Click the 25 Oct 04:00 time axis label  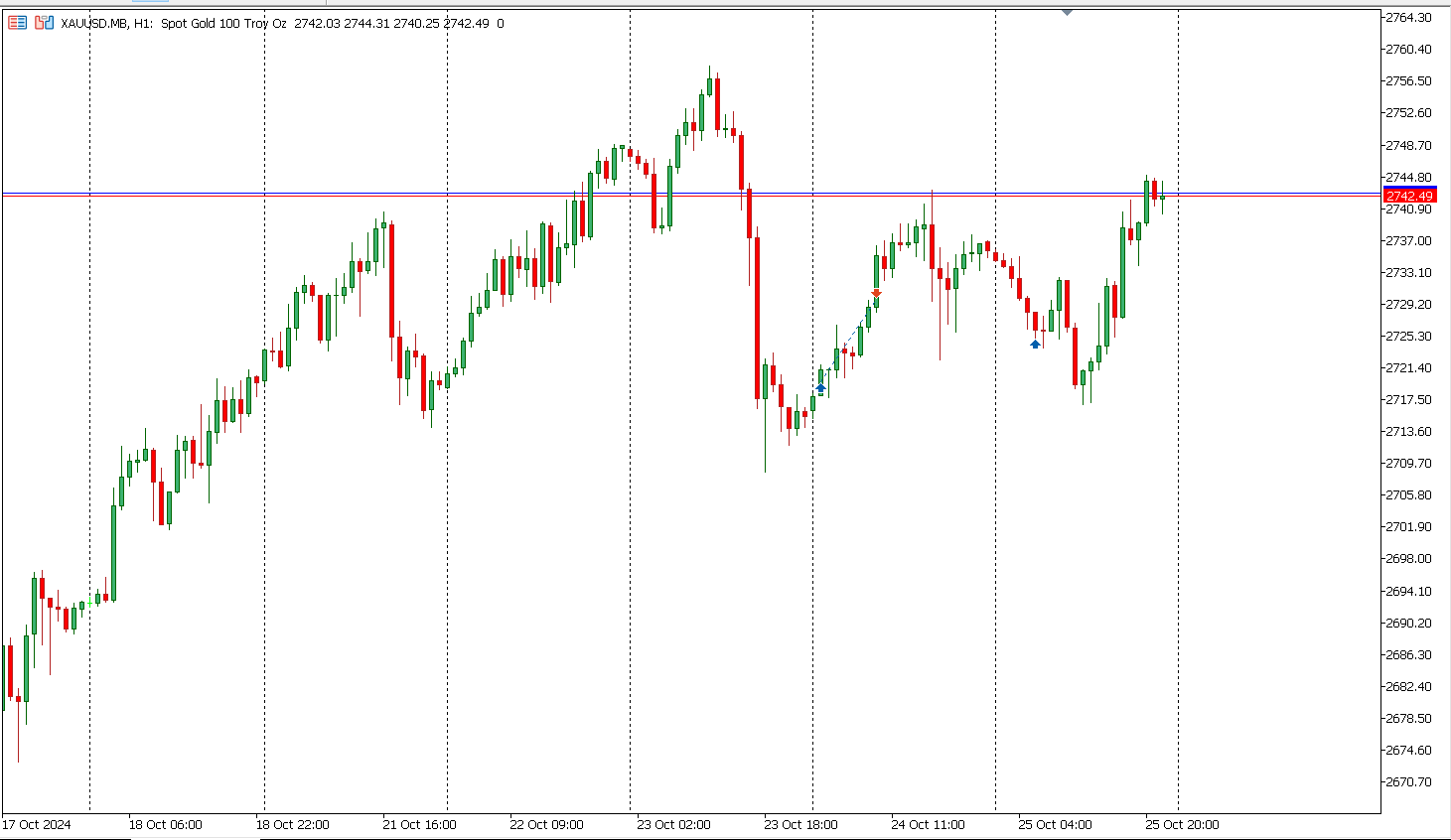(1055, 824)
